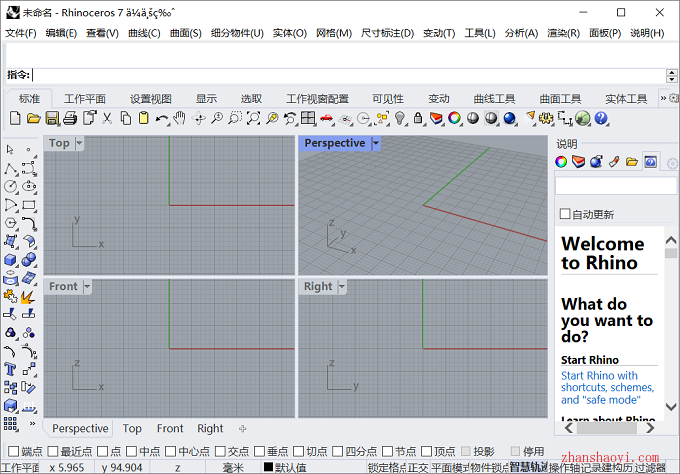
Task: Open the 毫米 units field in status bar
Action: point(233,467)
